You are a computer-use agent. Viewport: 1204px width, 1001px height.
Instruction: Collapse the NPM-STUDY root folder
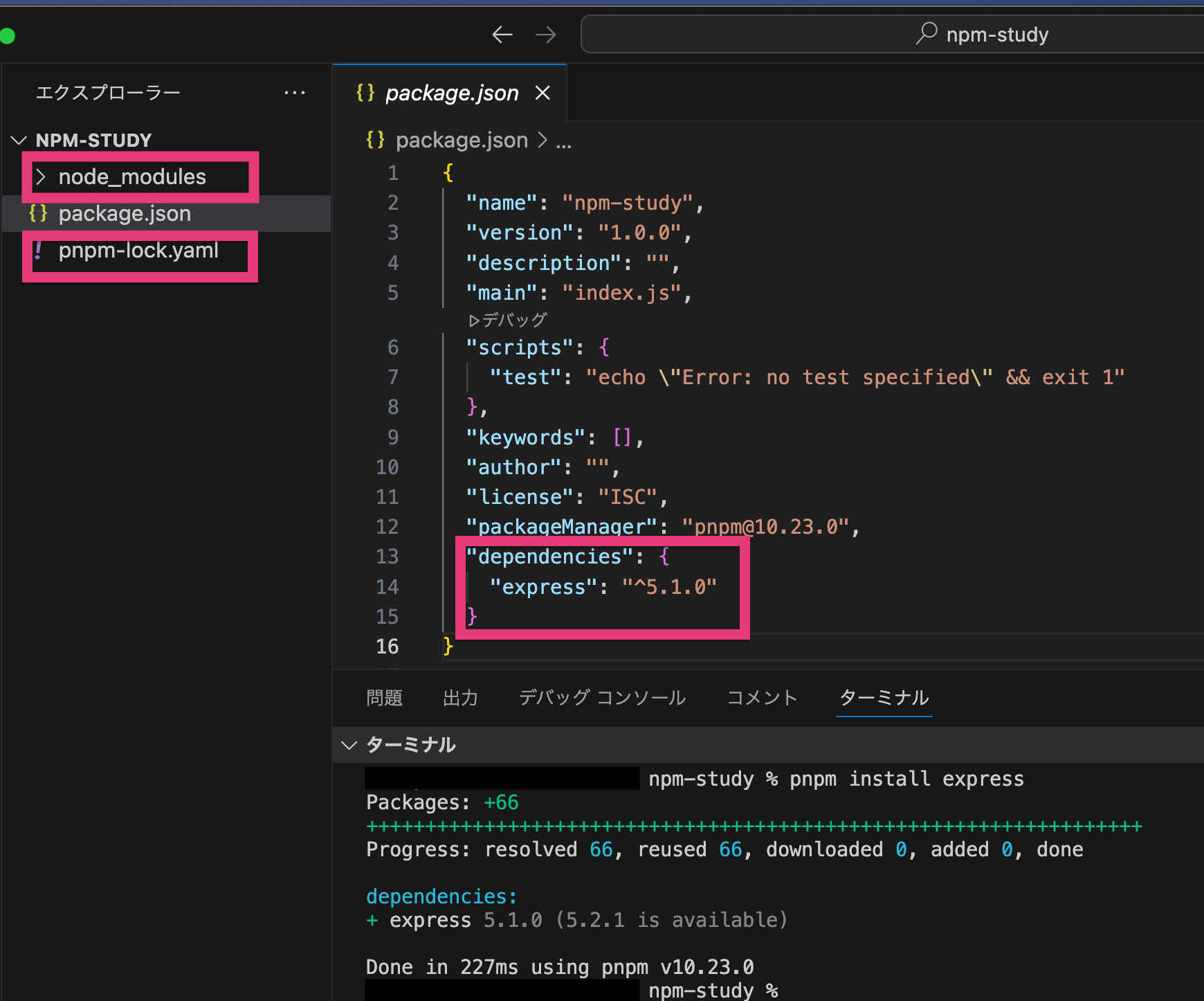click(x=19, y=141)
